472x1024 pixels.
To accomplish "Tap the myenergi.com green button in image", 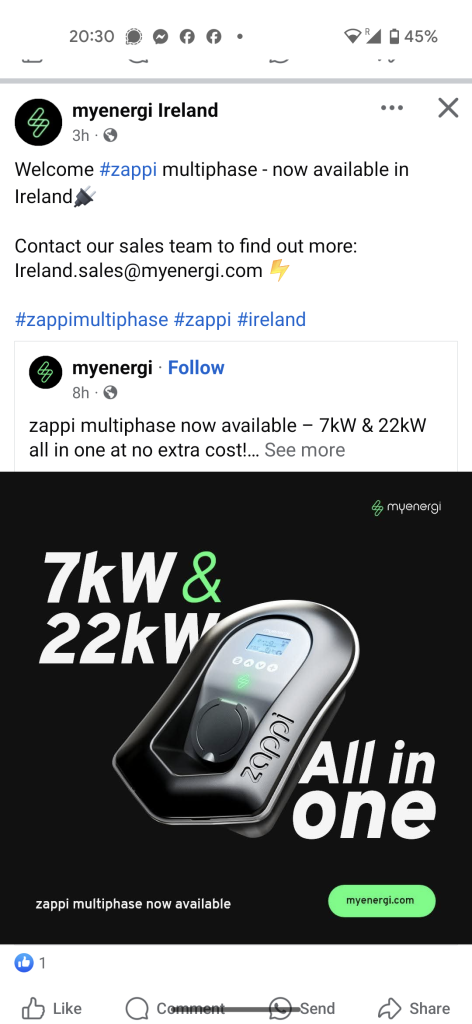I will (381, 901).
